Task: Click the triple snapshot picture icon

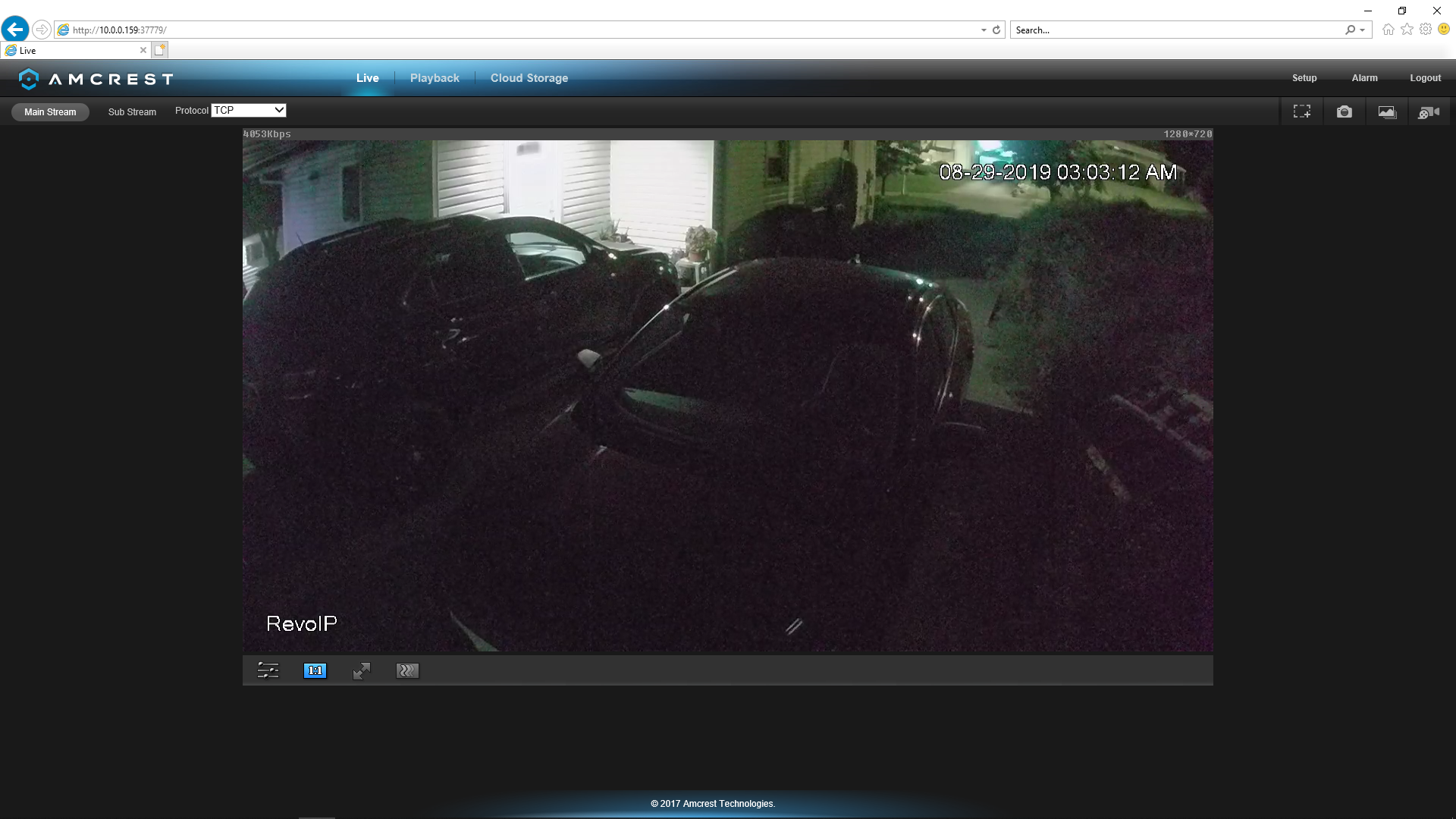Action: pos(1387,111)
